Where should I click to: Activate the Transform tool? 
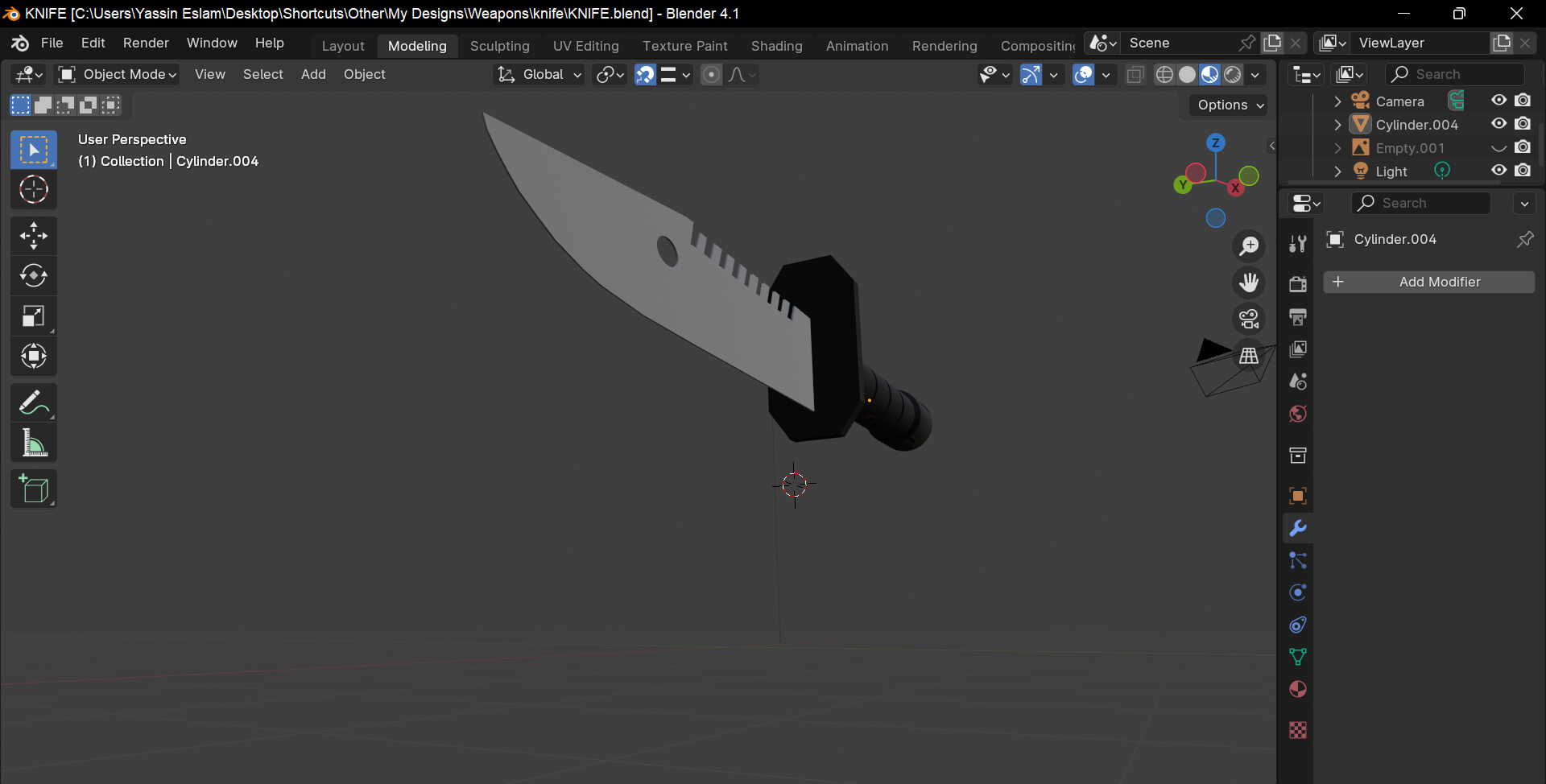[x=33, y=356]
